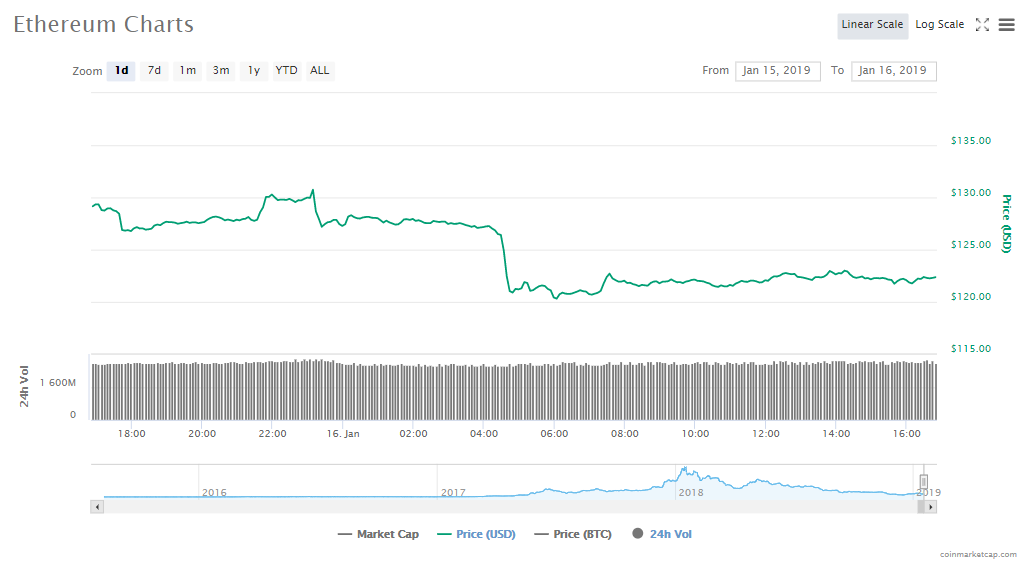Click the From date field
Viewport: 1036px width, 570px height.
(x=777, y=71)
